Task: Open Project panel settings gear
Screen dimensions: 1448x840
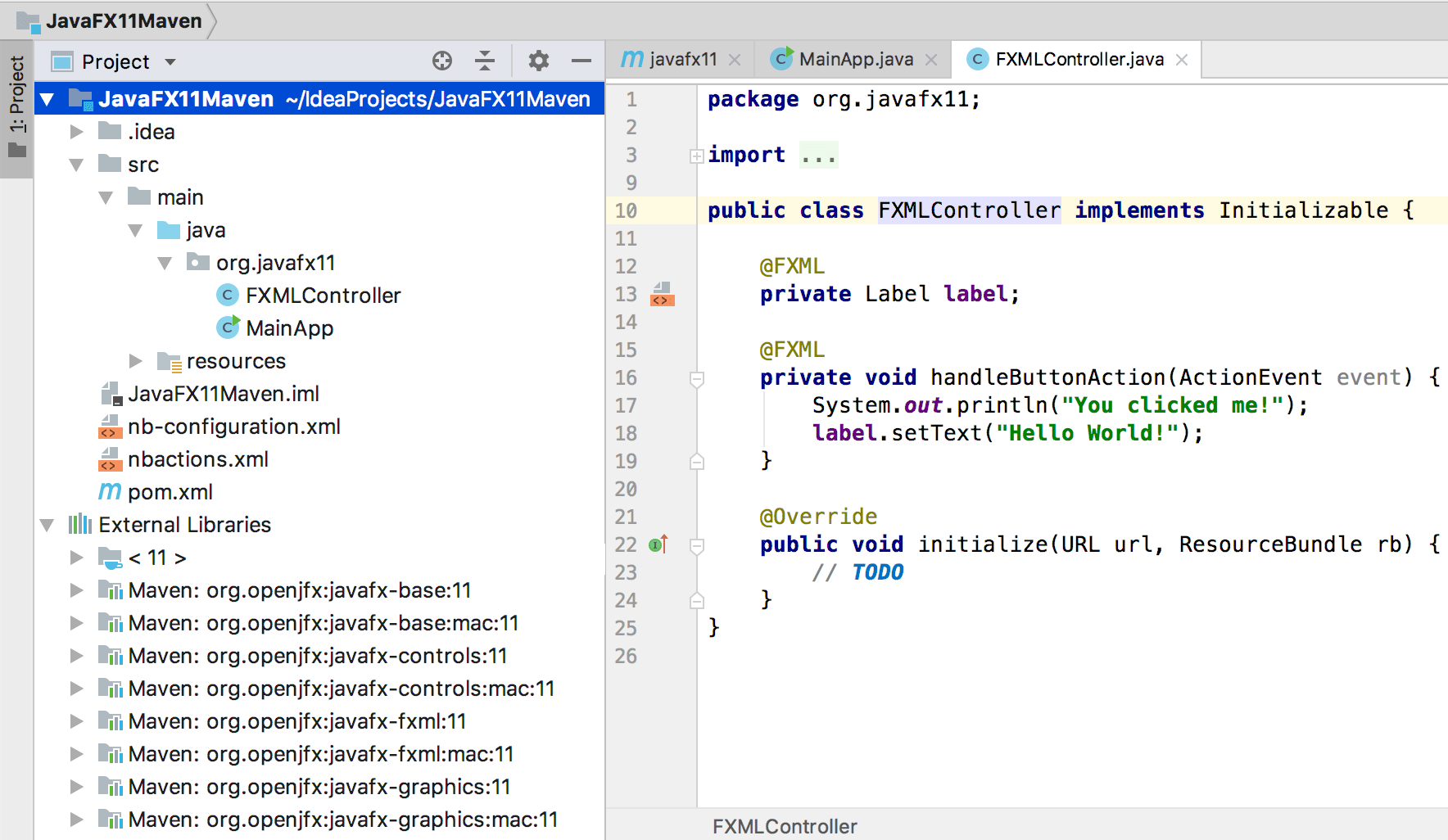Action: point(538,61)
